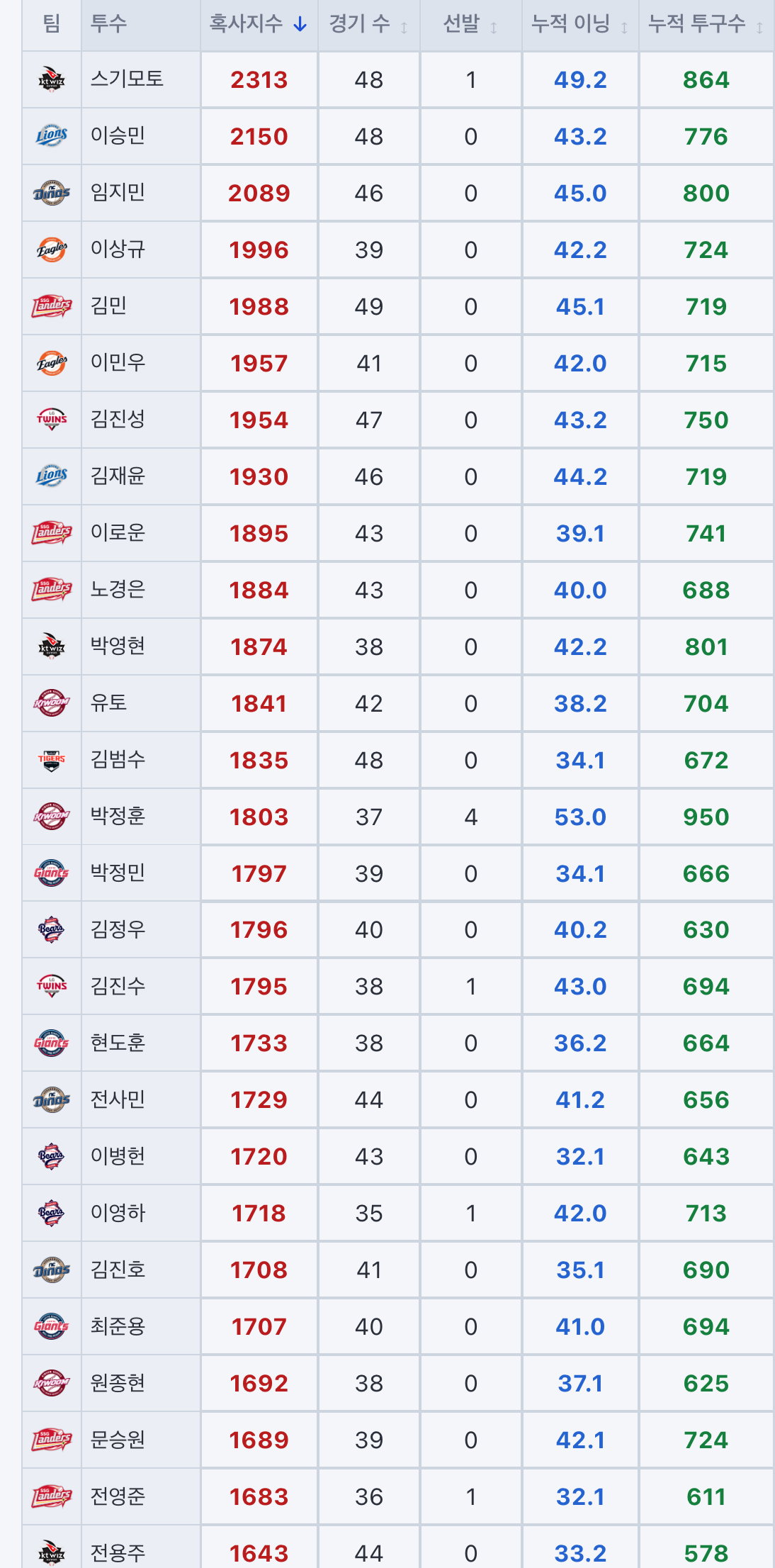This screenshot has height=1568, width=775.
Task: Sort by 혹사지수 column header
Action: (259, 25)
